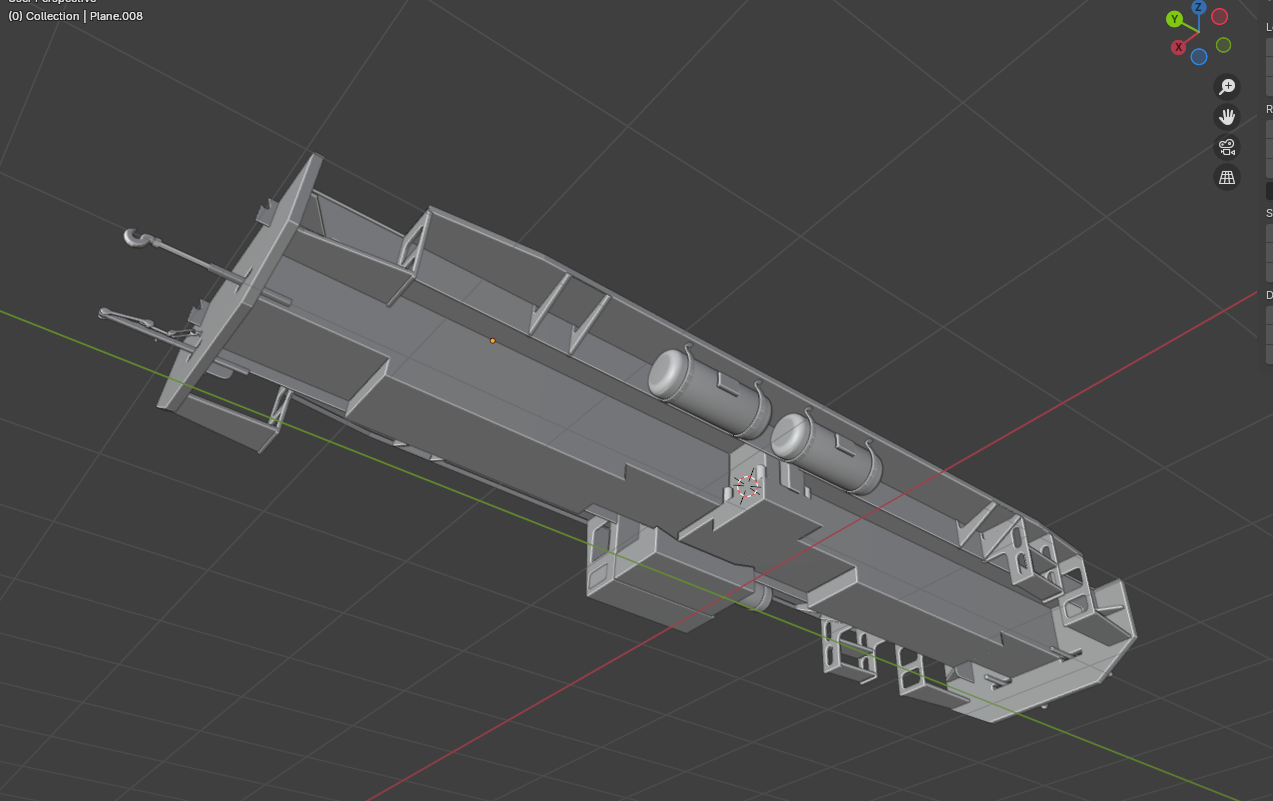This screenshot has width=1273, height=801.
Task: Click the orange object origin dot
Action: click(x=492, y=341)
